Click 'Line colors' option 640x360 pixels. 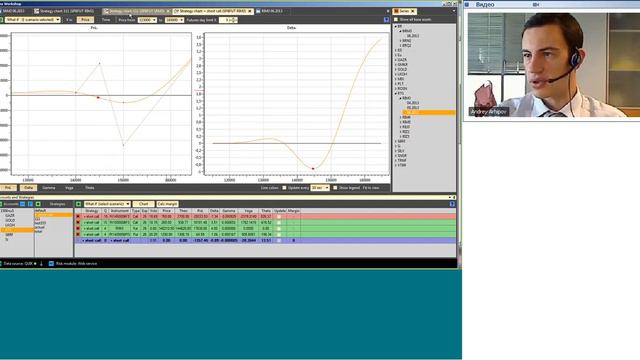pyautogui.click(x=269, y=188)
